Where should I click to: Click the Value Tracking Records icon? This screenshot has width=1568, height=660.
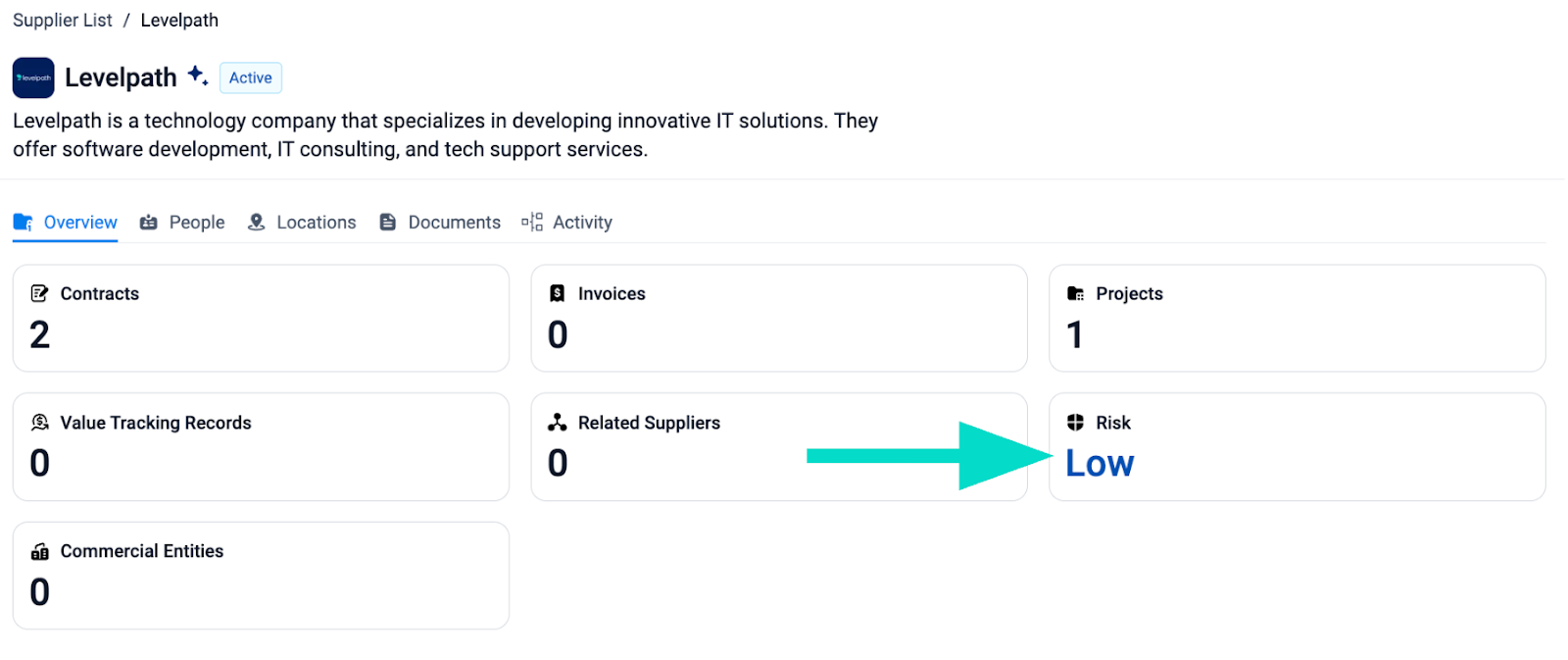click(x=39, y=423)
